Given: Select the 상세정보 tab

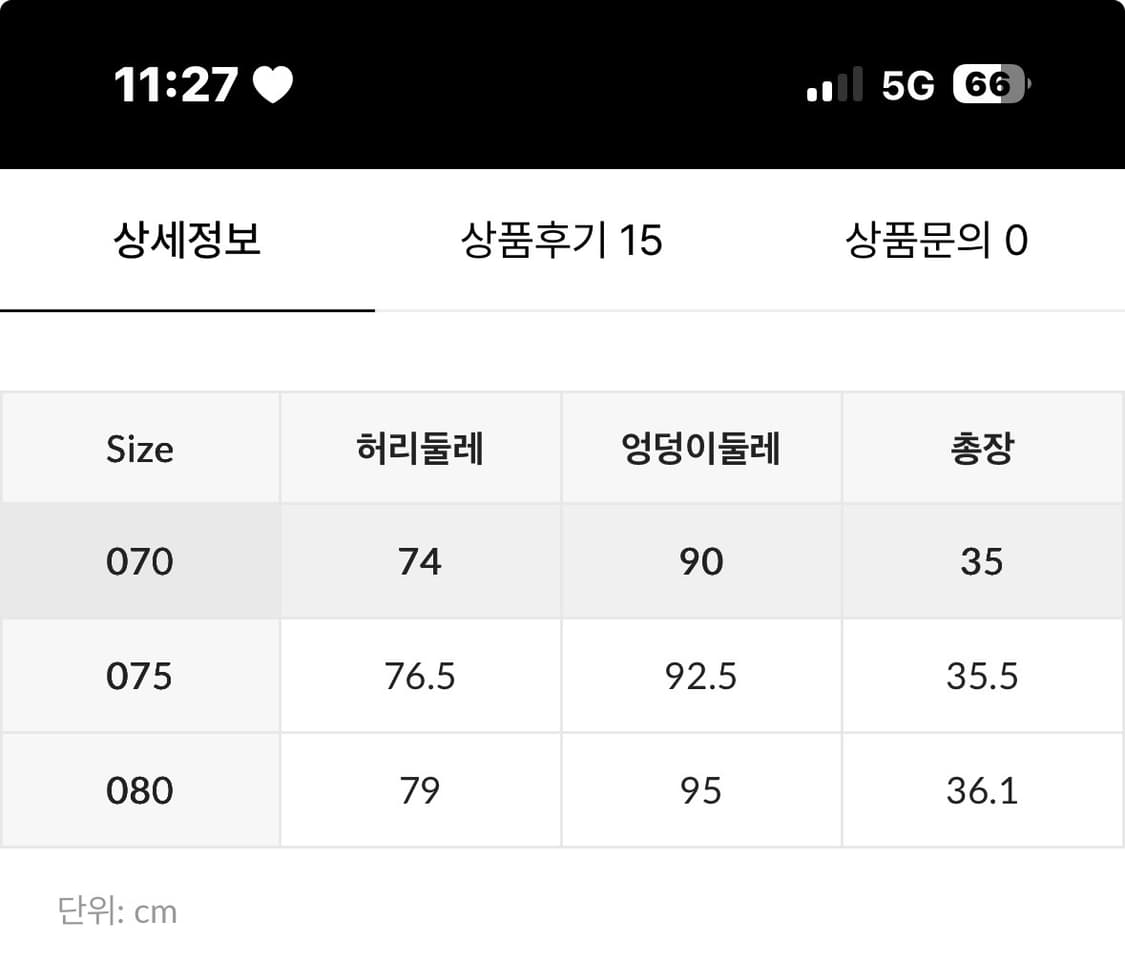Looking at the screenshot, I should pyautogui.click(x=186, y=240).
